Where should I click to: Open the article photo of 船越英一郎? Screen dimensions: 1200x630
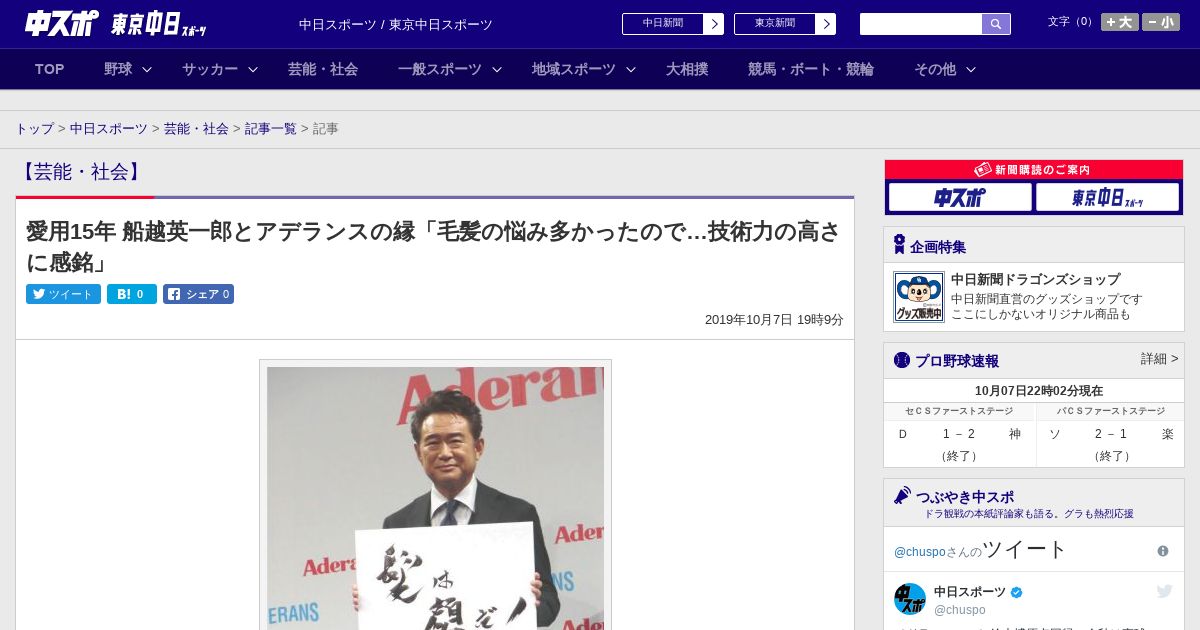click(435, 496)
